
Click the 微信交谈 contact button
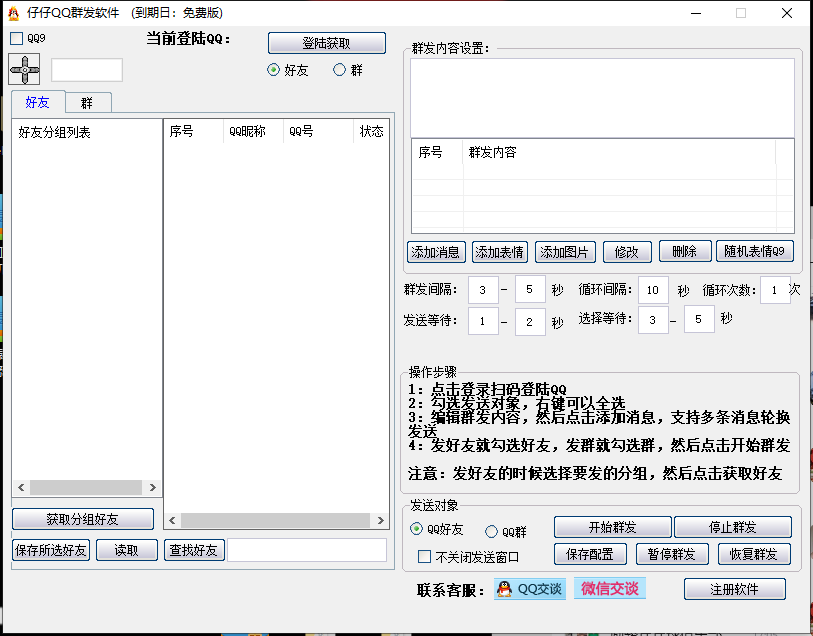coord(610,589)
